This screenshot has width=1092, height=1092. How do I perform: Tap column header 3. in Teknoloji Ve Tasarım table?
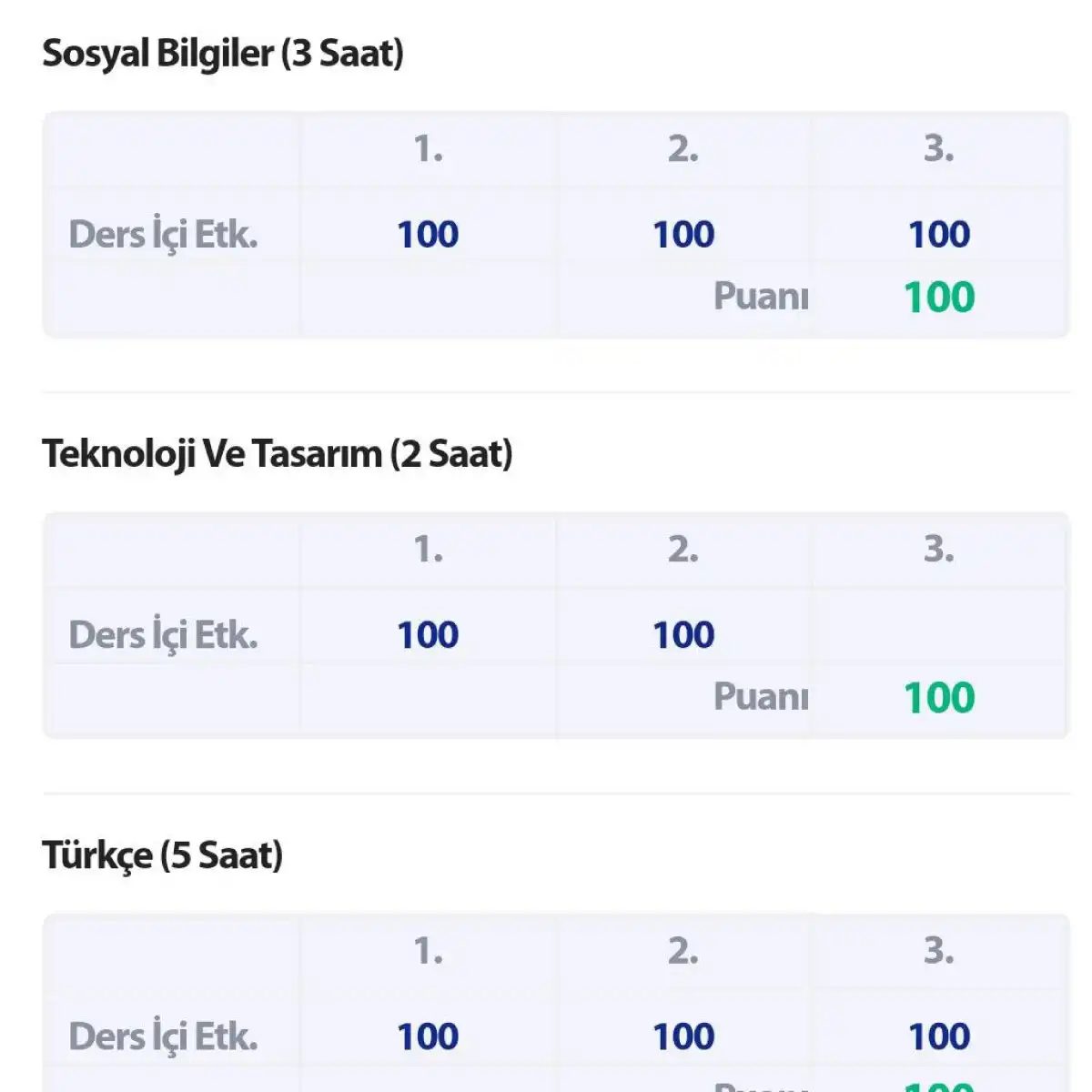coord(939,550)
